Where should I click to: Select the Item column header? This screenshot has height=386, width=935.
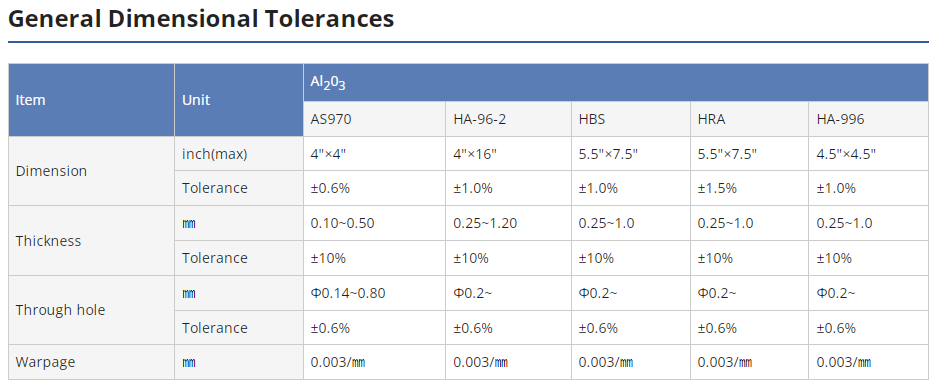coord(91,100)
